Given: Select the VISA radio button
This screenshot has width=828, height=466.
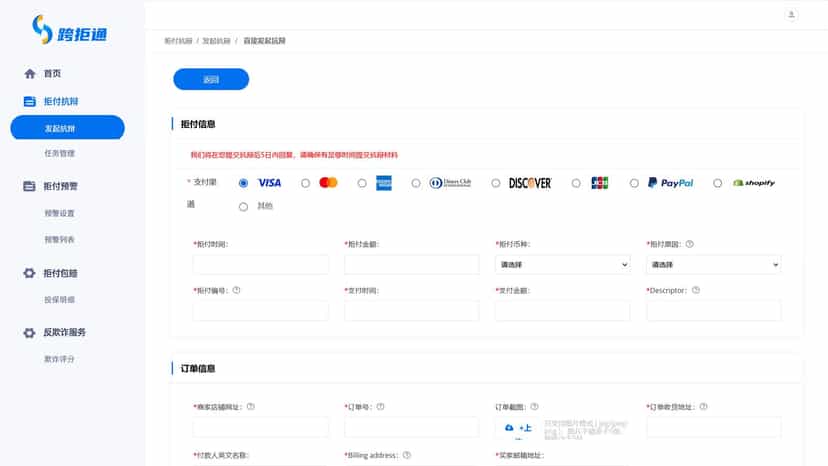Looking at the screenshot, I should click(x=243, y=183).
